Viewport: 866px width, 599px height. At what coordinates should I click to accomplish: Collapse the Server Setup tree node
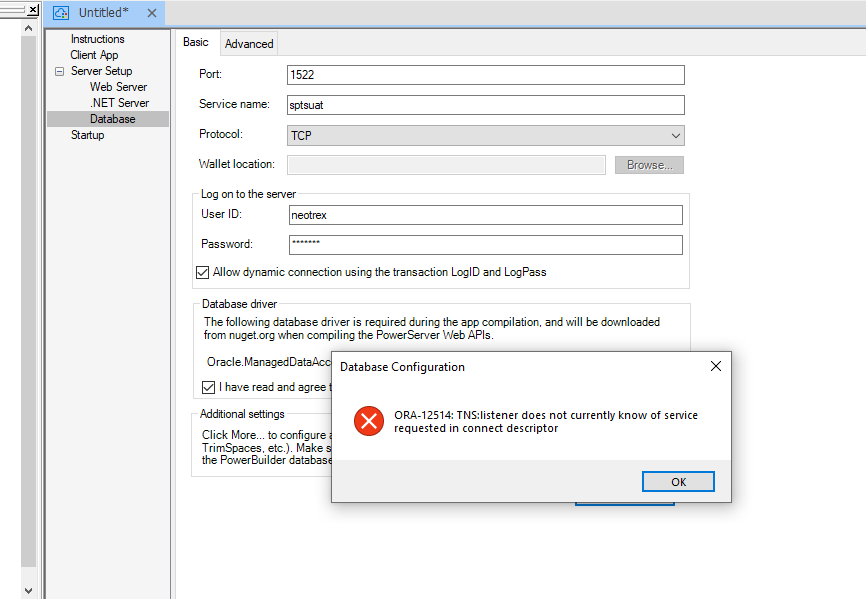tap(60, 72)
